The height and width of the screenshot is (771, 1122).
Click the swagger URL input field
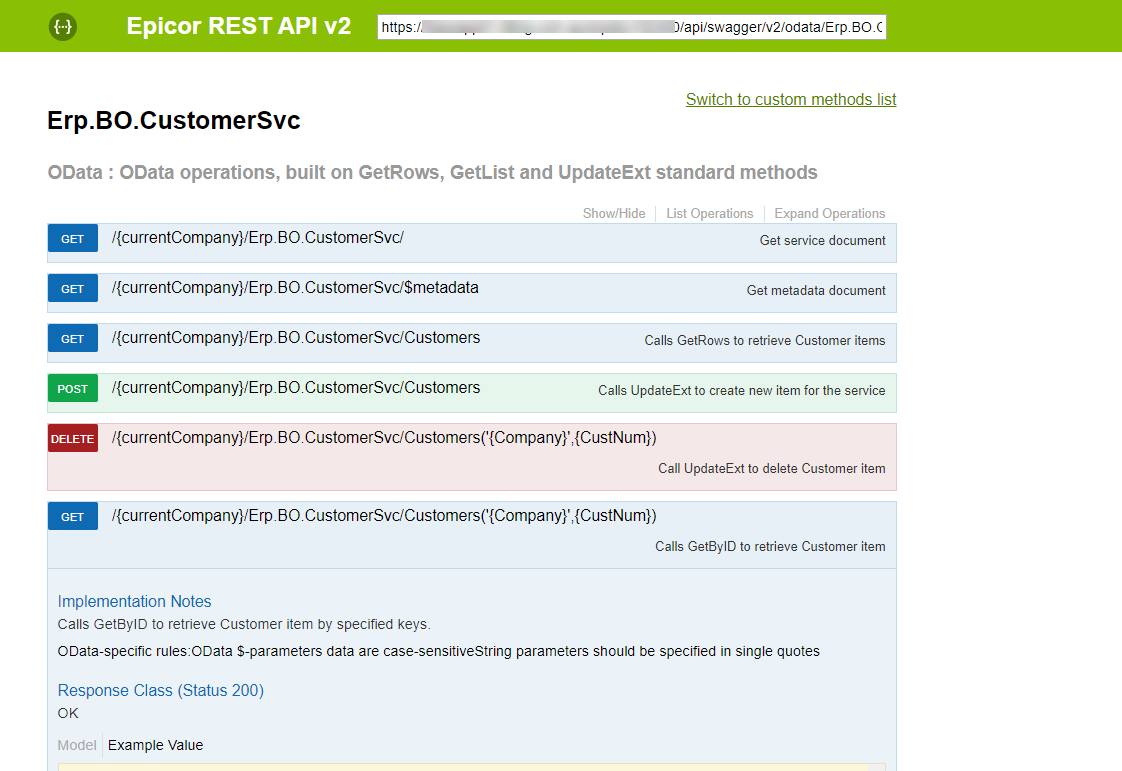click(632, 27)
